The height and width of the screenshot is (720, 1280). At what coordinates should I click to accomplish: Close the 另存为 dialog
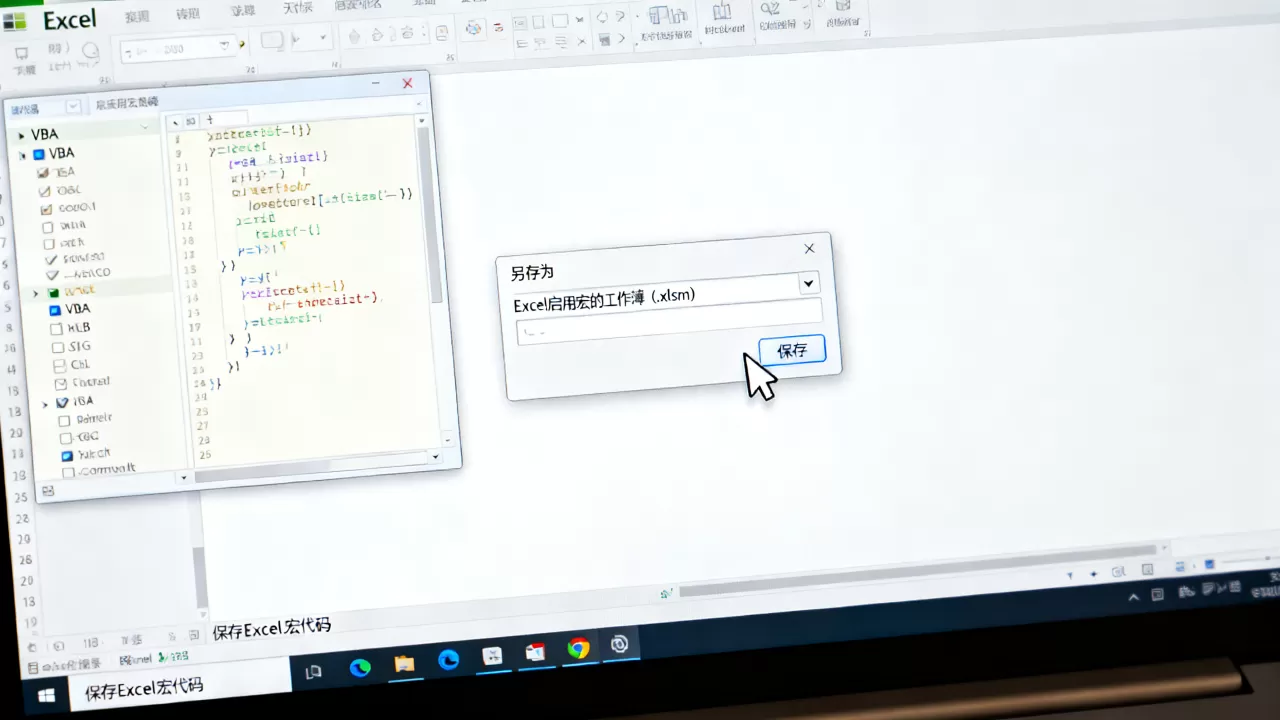click(809, 249)
